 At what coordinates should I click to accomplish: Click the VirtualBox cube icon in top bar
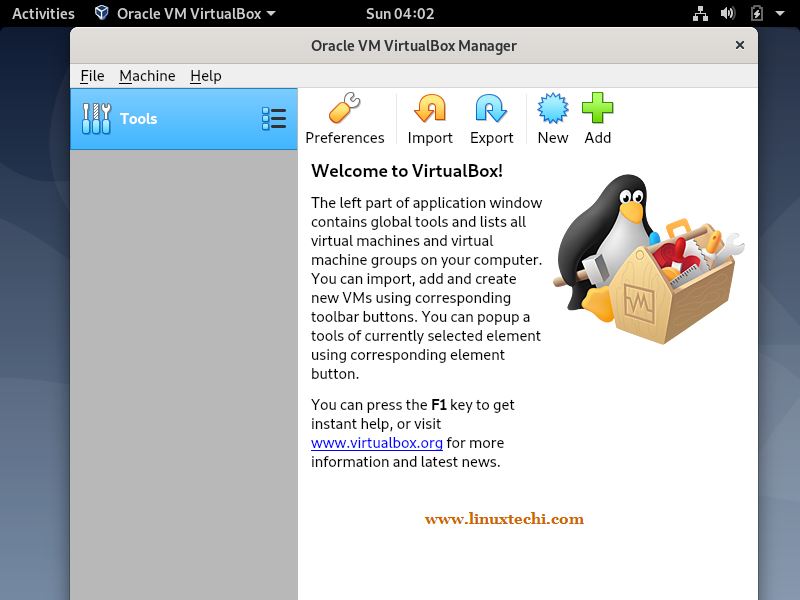pos(102,13)
